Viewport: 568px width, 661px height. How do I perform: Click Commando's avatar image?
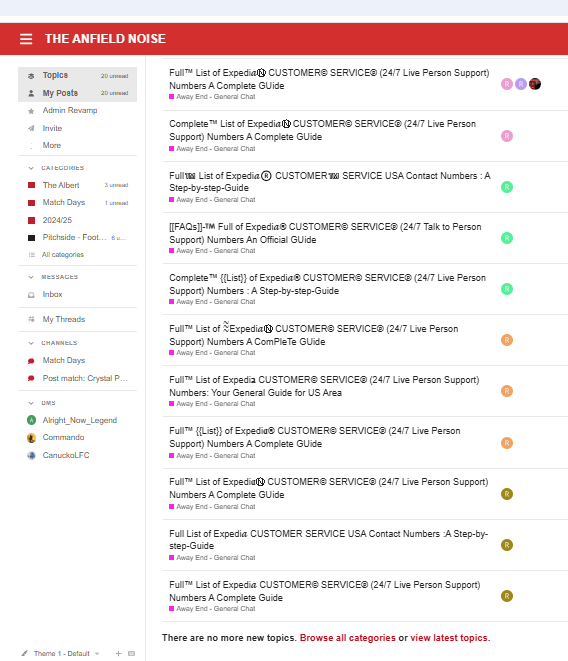(x=31, y=438)
